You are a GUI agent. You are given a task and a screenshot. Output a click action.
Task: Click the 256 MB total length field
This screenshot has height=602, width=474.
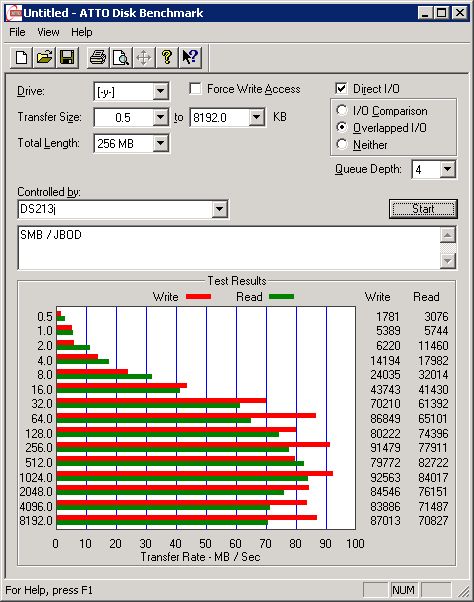(x=123, y=143)
